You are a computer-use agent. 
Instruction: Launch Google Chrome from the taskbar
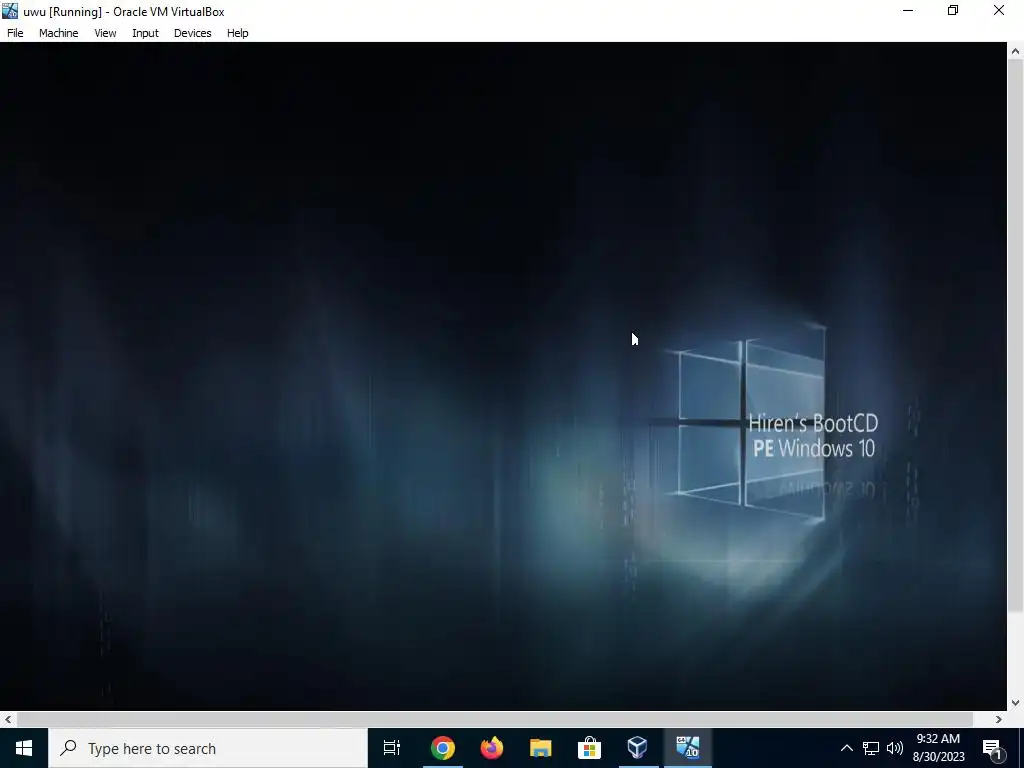pyautogui.click(x=442, y=748)
